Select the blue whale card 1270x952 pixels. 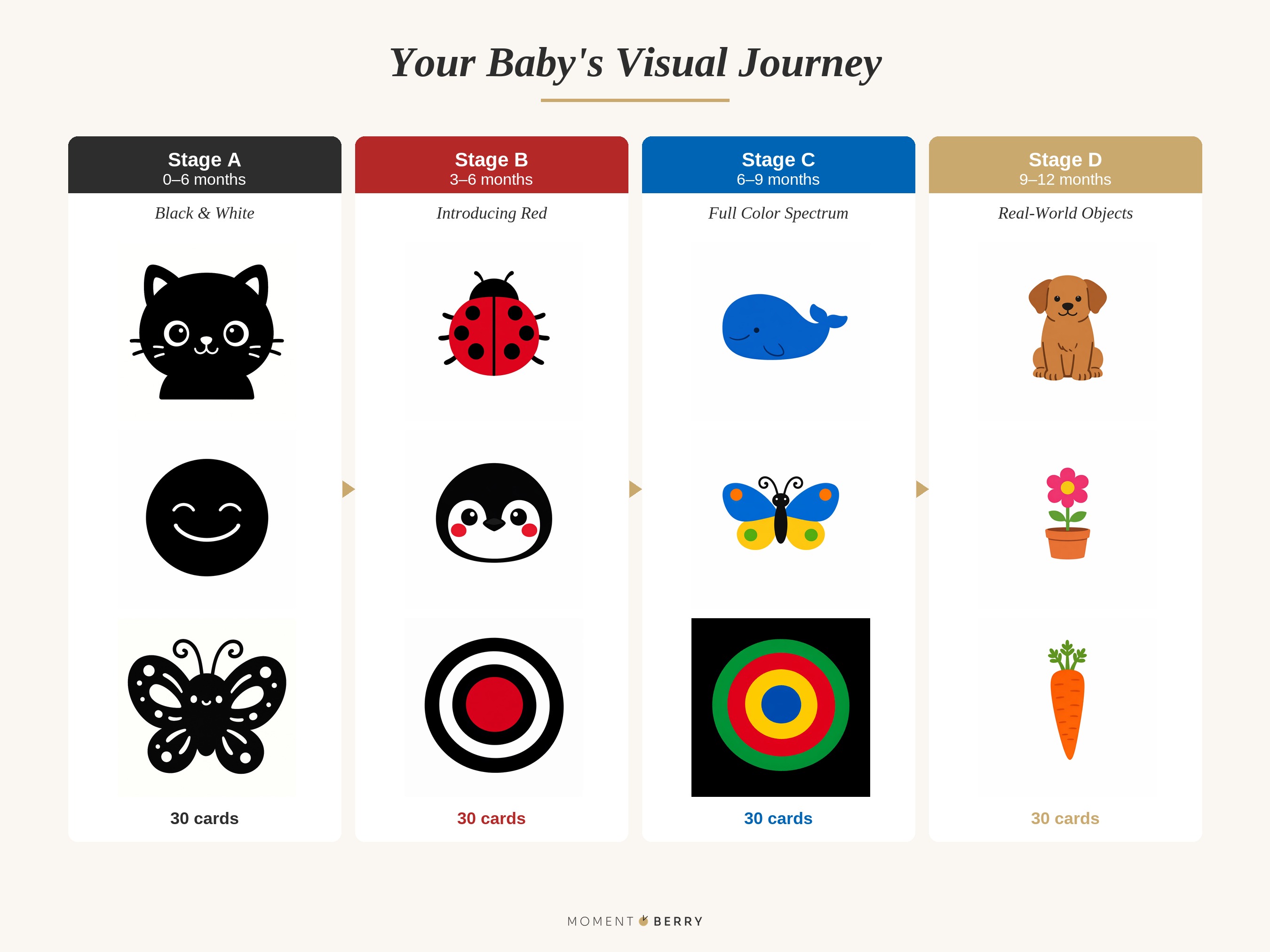(781, 328)
